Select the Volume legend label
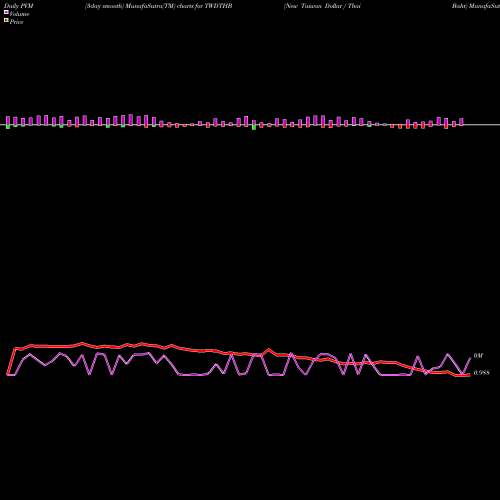The image size is (500, 500). coord(19,14)
